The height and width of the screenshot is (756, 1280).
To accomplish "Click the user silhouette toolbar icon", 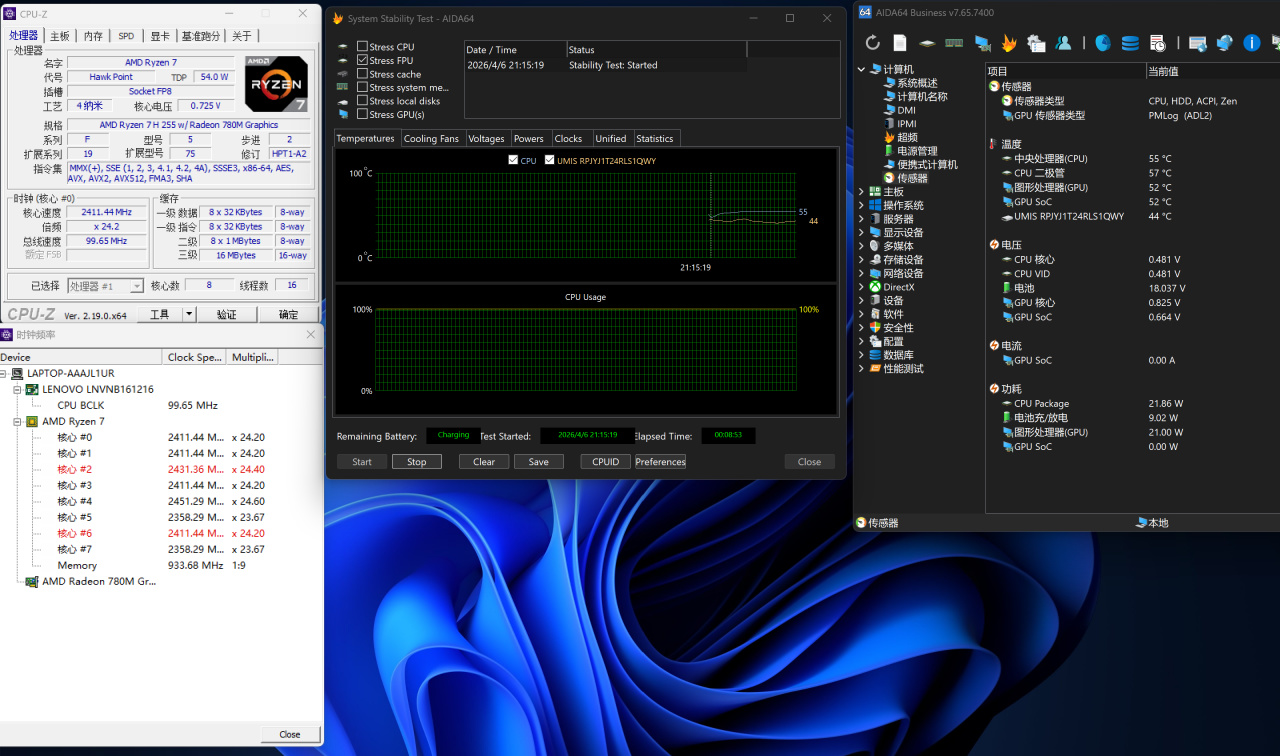I will click(x=1064, y=43).
